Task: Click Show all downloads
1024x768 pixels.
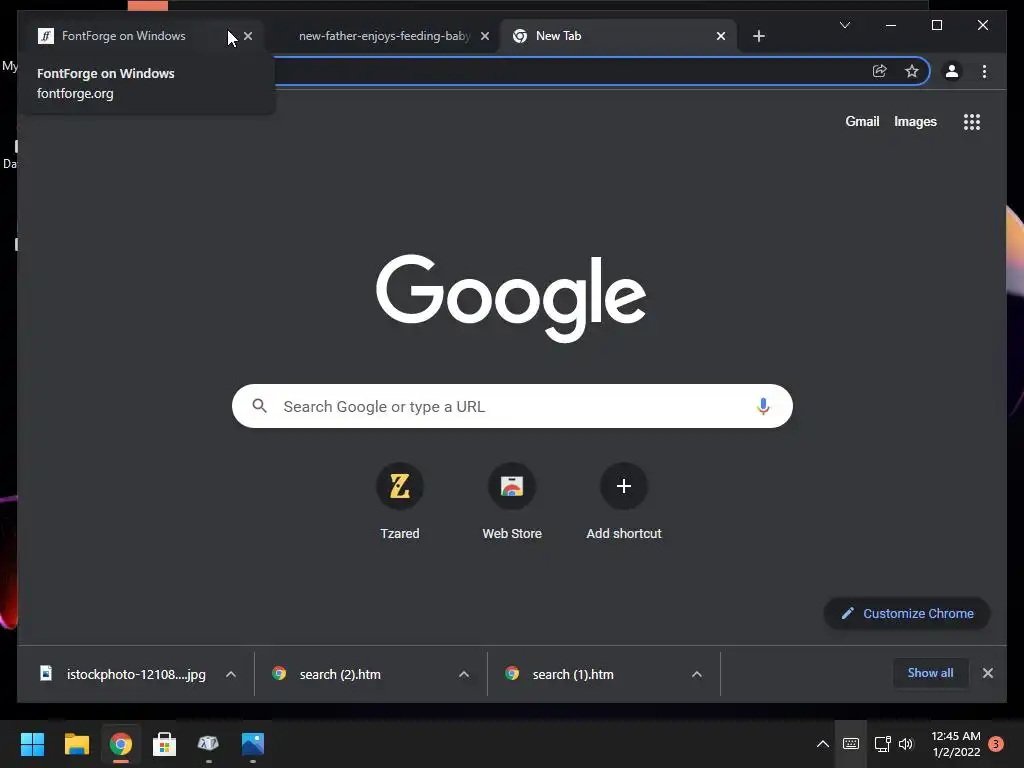Action: pyautogui.click(x=930, y=673)
